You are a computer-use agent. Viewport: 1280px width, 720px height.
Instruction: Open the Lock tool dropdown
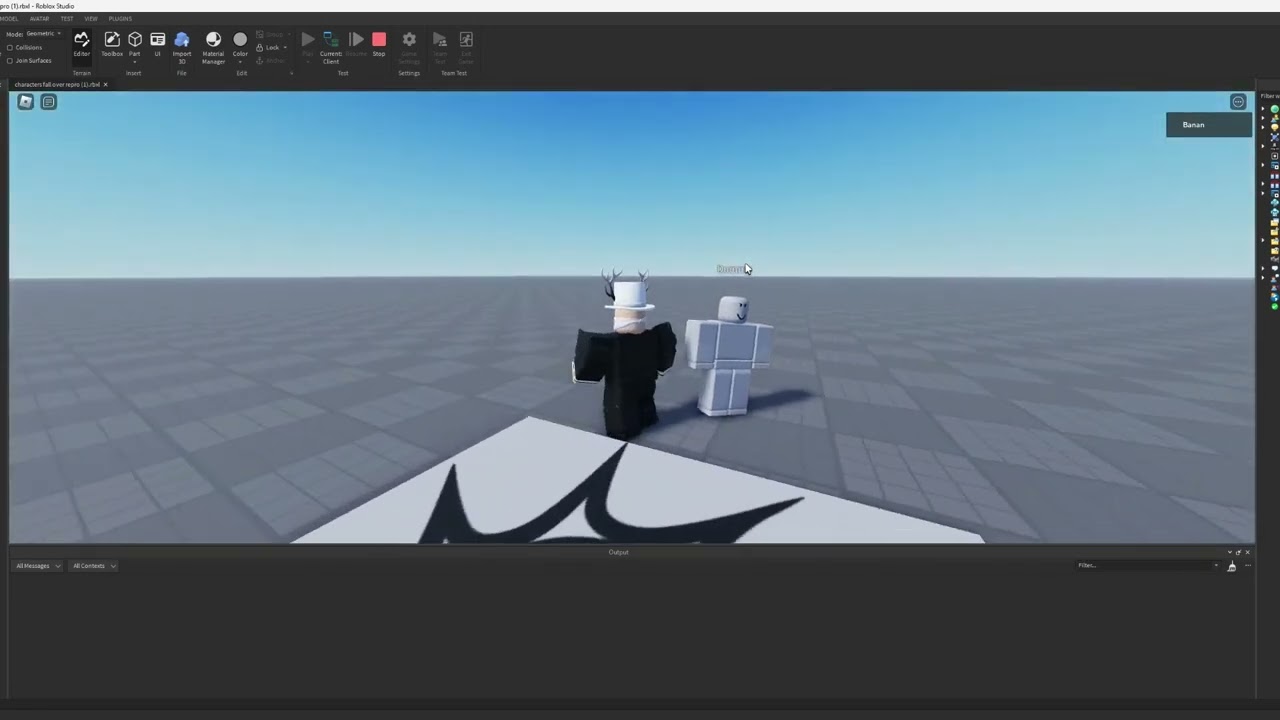pos(285,47)
